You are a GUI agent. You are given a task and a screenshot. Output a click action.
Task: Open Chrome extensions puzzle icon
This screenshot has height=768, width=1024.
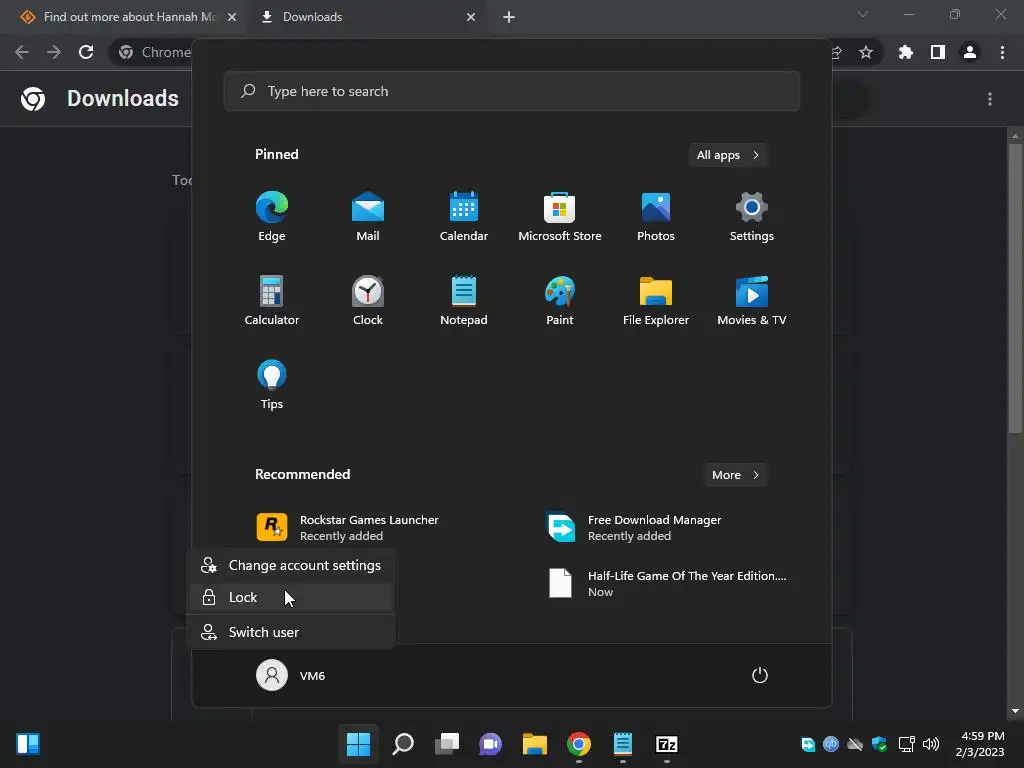[x=906, y=52]
